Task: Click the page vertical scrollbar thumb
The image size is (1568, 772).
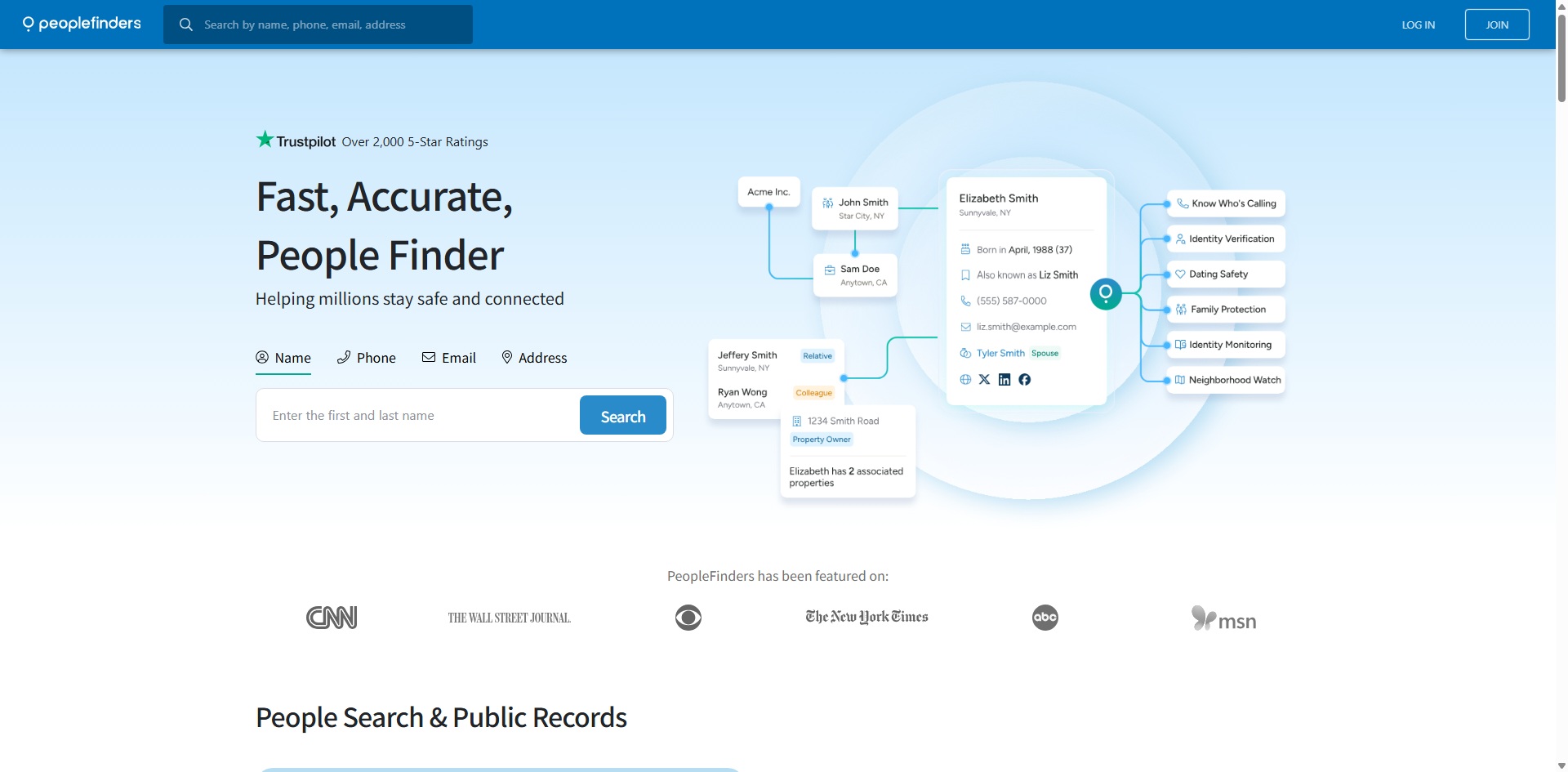Action: click(x=1561, y=57)
